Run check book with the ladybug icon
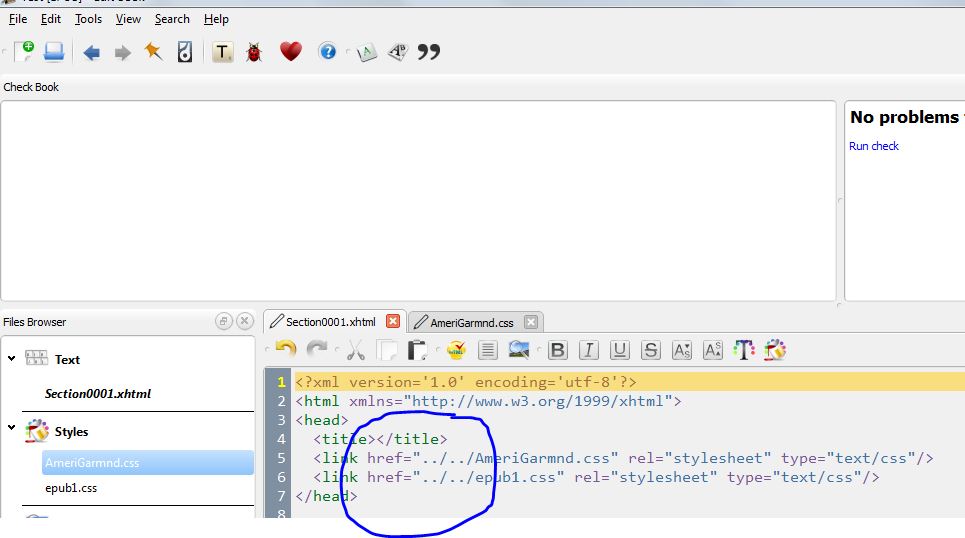Image resolution: width=965 pixels, height=538 pixels. pos(254,52)
